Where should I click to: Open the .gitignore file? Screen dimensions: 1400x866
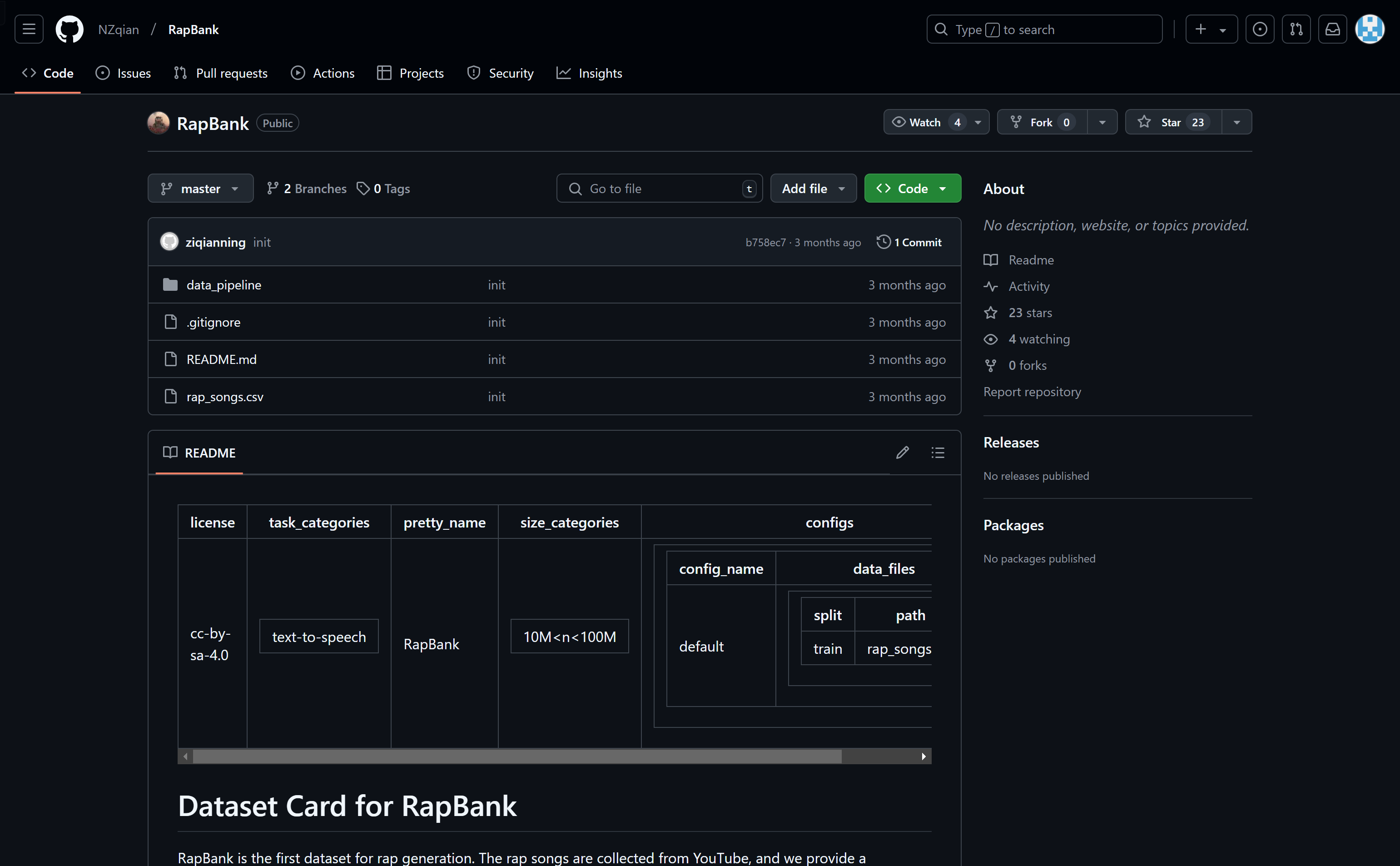click(213, 322)
